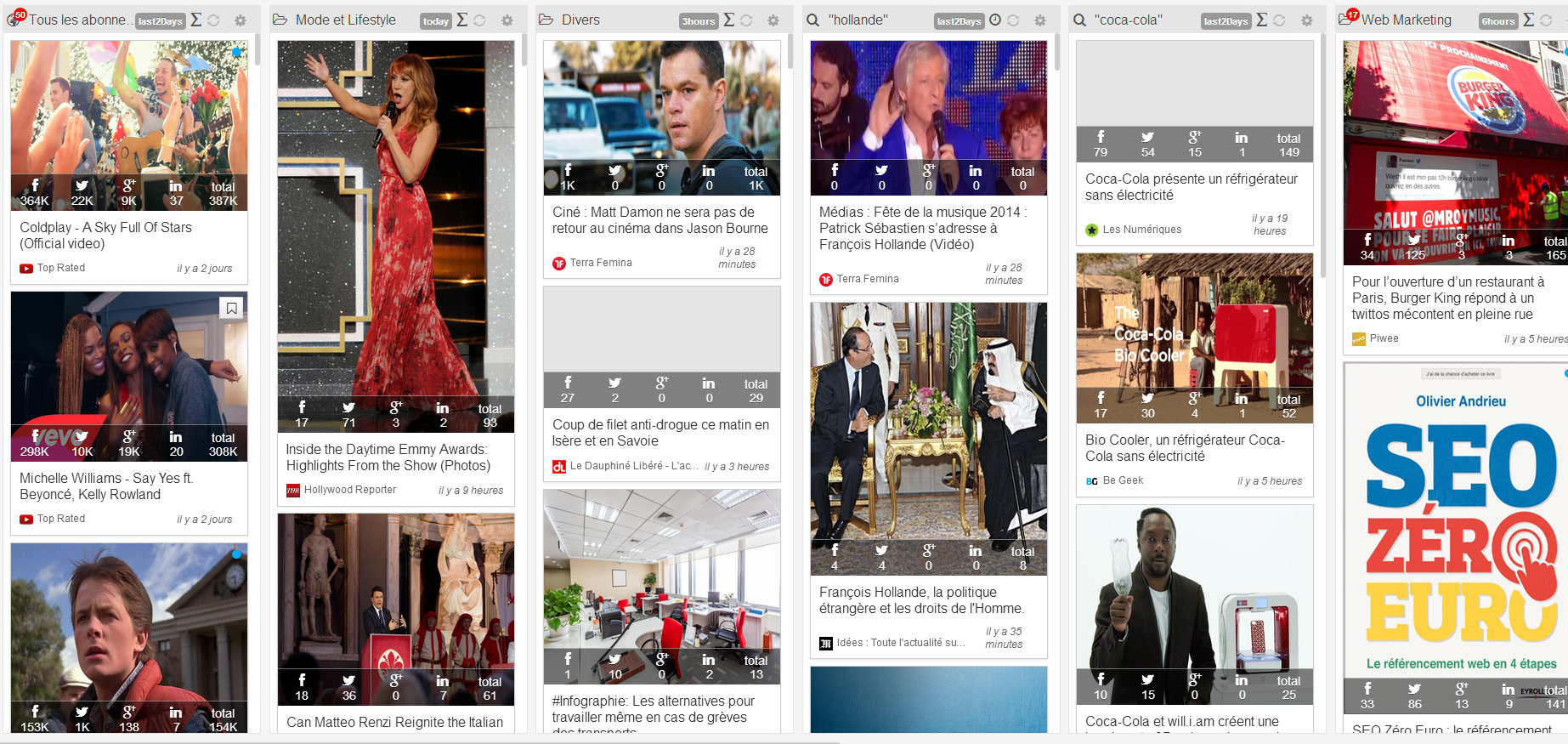The height and width of the screenshot is (744, 1568).
Task: Open the Matt Damon Jason Bourne article
Action: pyautogui.click(x=660, y=220)
